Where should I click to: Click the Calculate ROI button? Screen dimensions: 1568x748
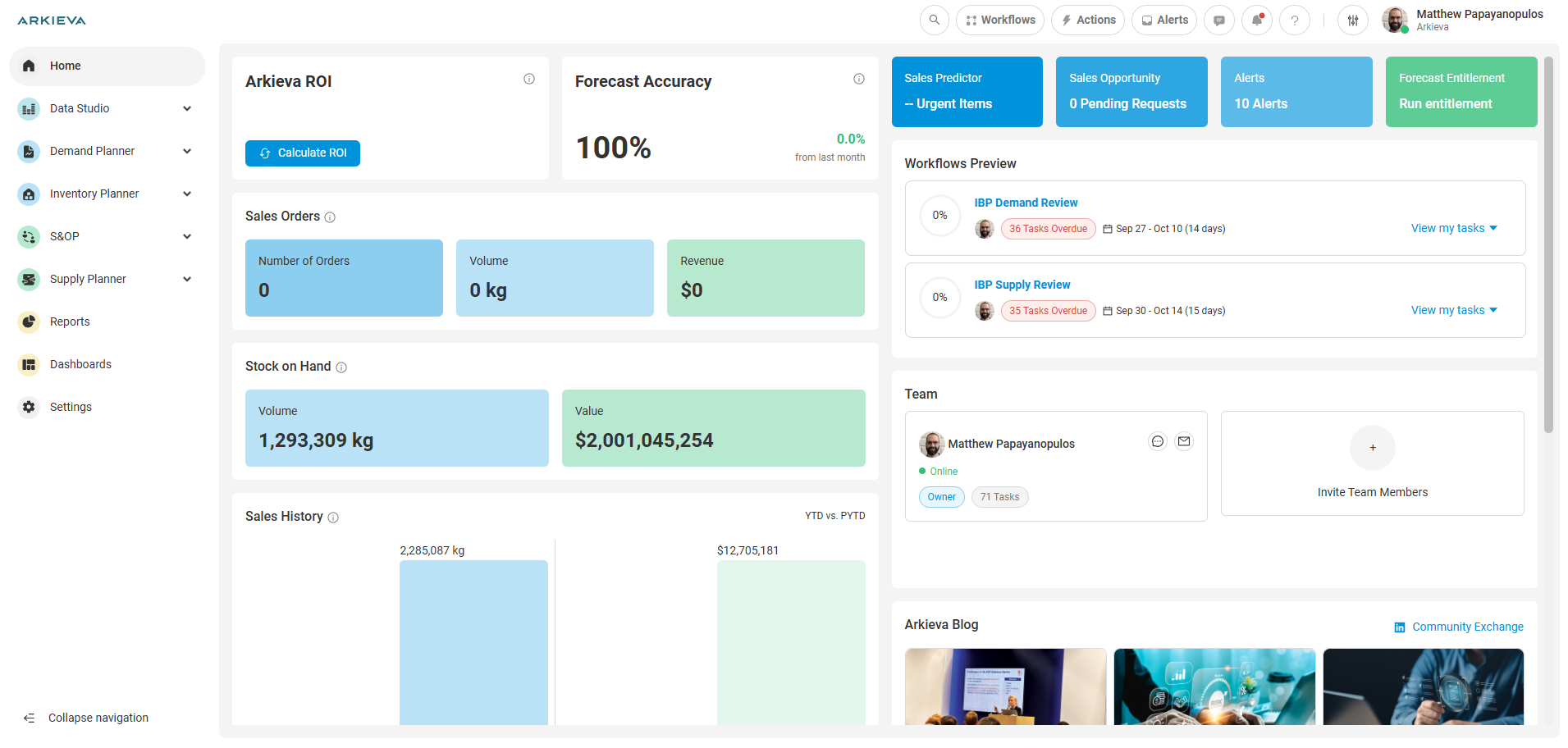[303, 153]
